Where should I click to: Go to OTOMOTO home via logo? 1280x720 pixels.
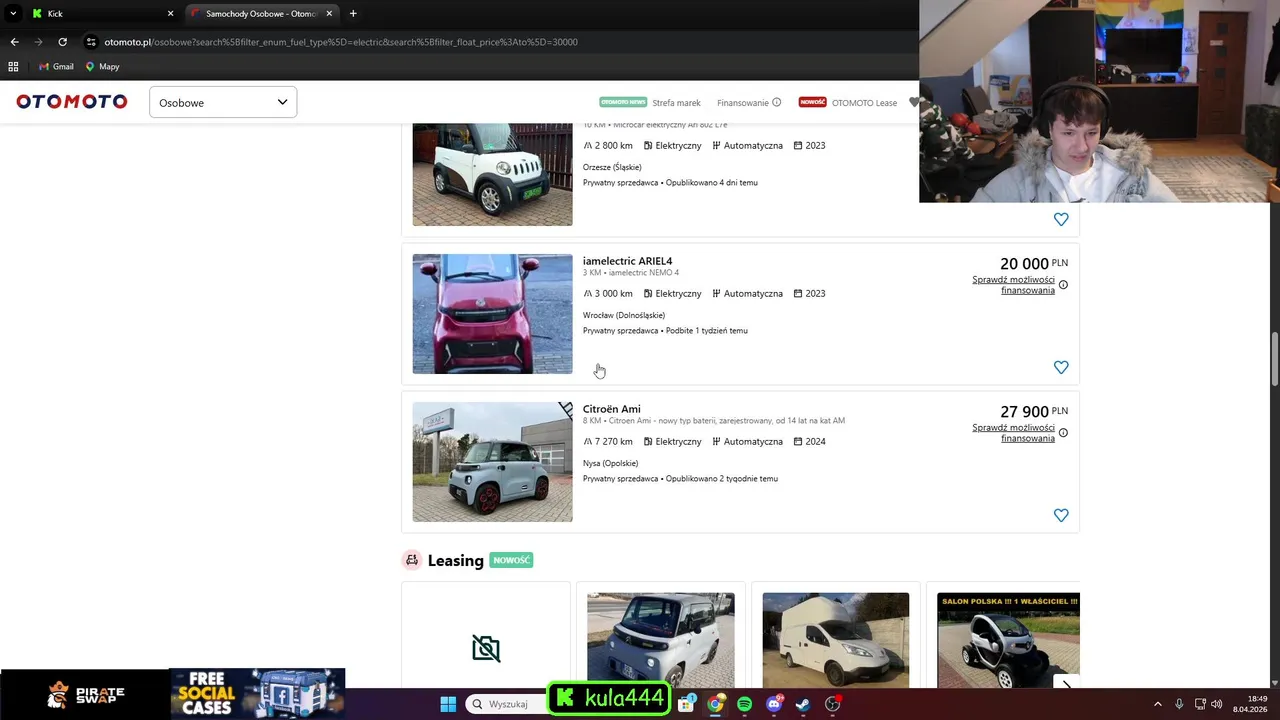point(72,102)
